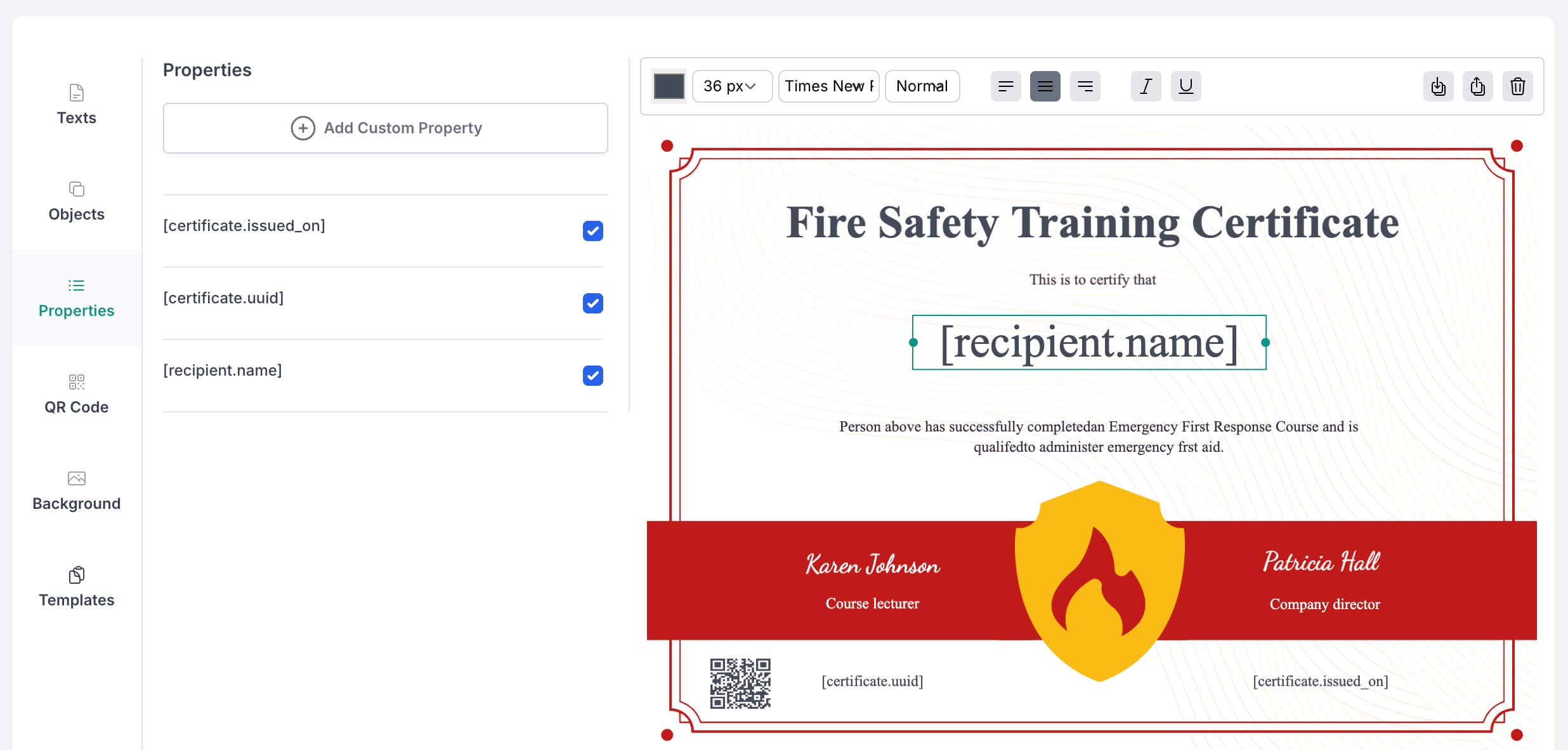The height and width of the screenshot is (750, 1568).
Task: Expand the Times New Roman font dropdown
Action: 828,86
